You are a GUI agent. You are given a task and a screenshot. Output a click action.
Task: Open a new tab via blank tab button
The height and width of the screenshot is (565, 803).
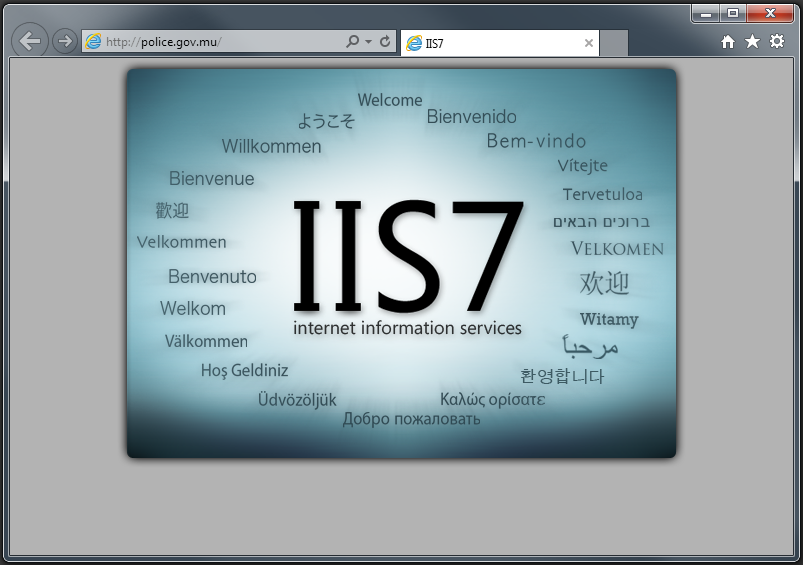[614, 43]
